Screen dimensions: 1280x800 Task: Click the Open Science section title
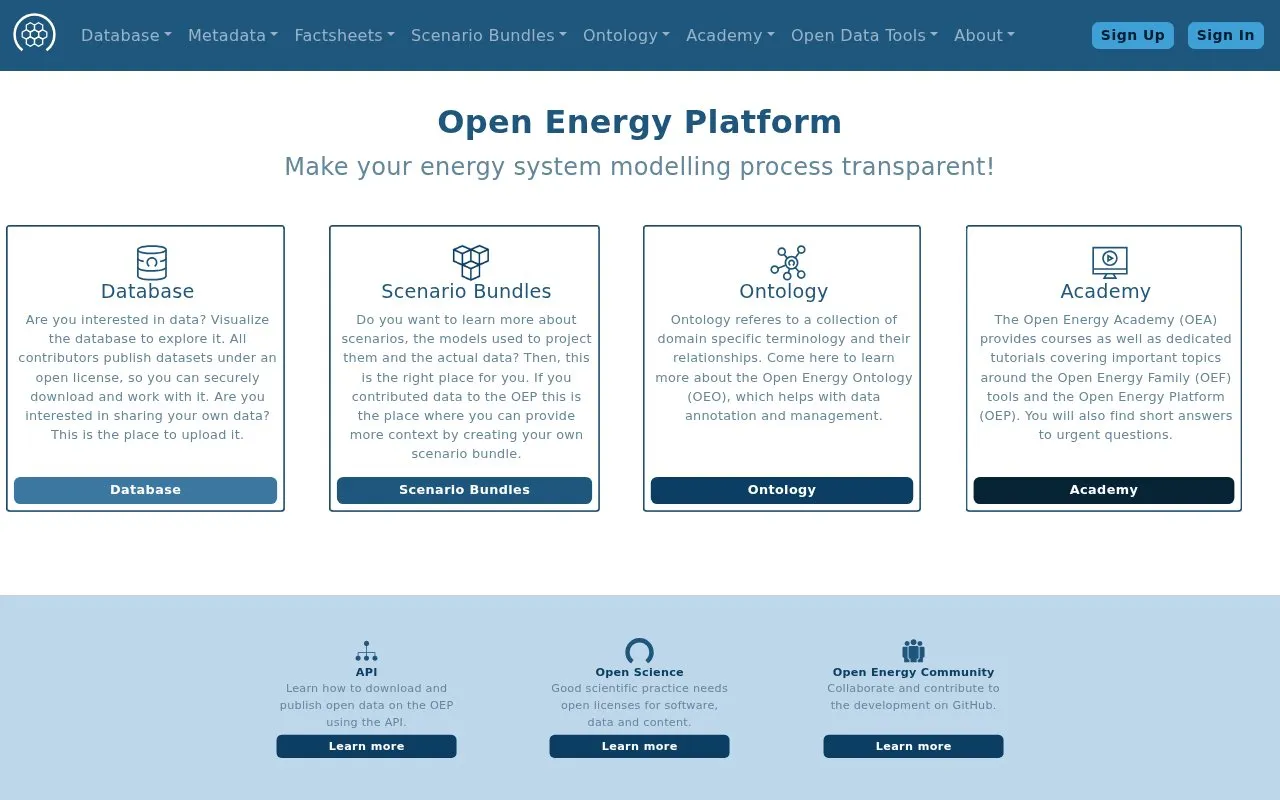click(639, 672)
